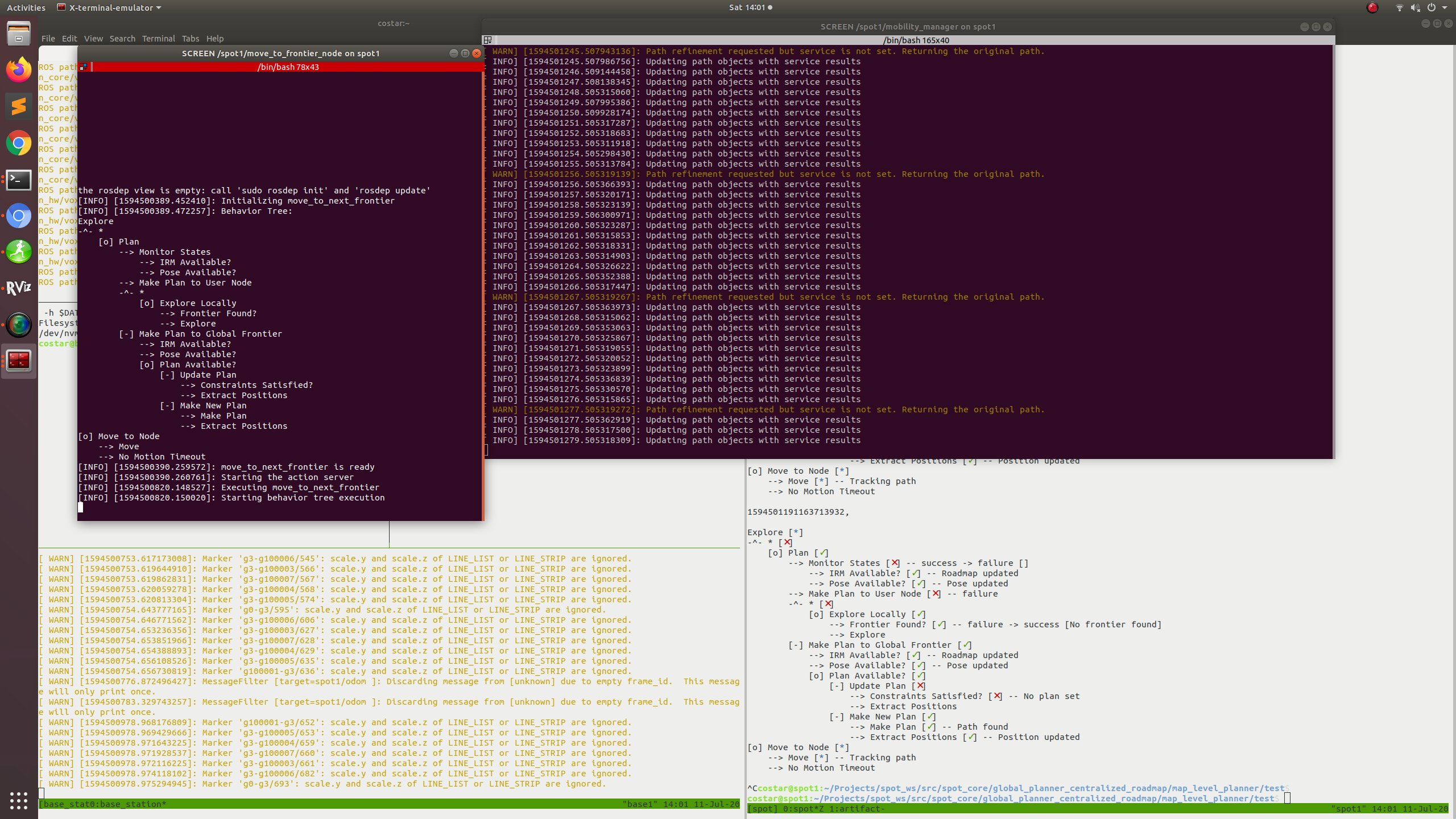Close the move_to_frontier_node screen window
Image resolution: width=1456 pixels, height=819 pixels.
477,53
